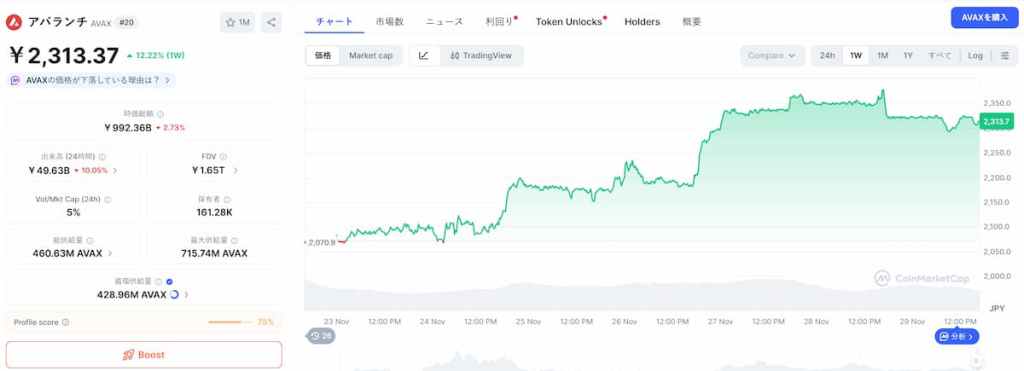Select the 価格 (Price) chart toggle
Viewport: 1024px width, 371px height.
click(323, 56)
